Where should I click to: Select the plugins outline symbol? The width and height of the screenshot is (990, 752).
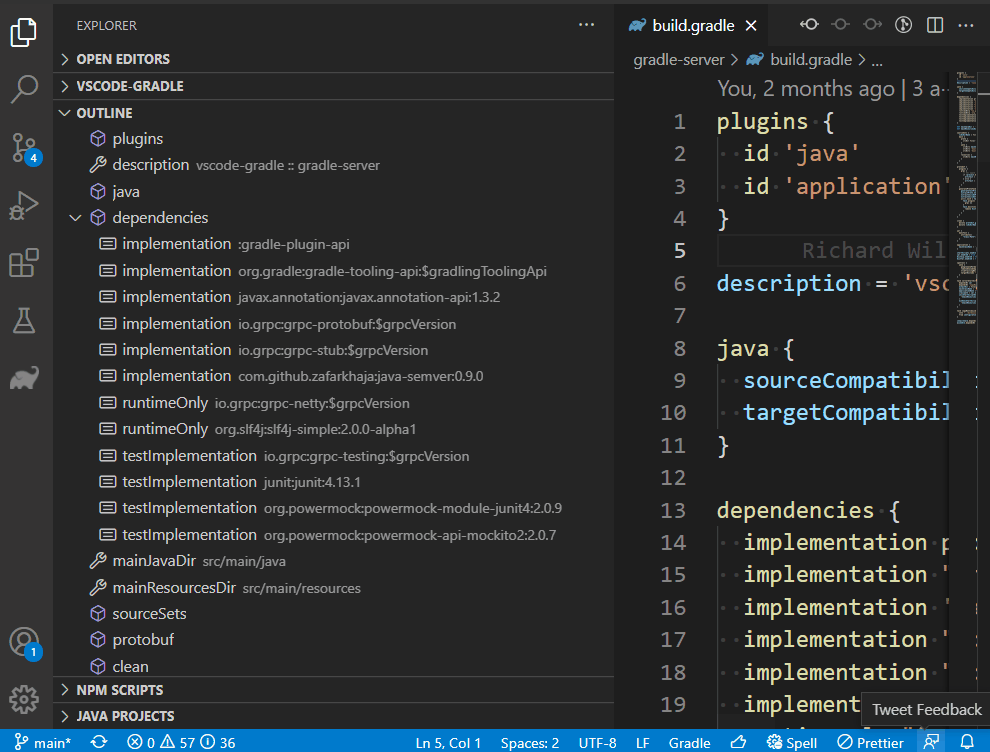tap(333, 139)
